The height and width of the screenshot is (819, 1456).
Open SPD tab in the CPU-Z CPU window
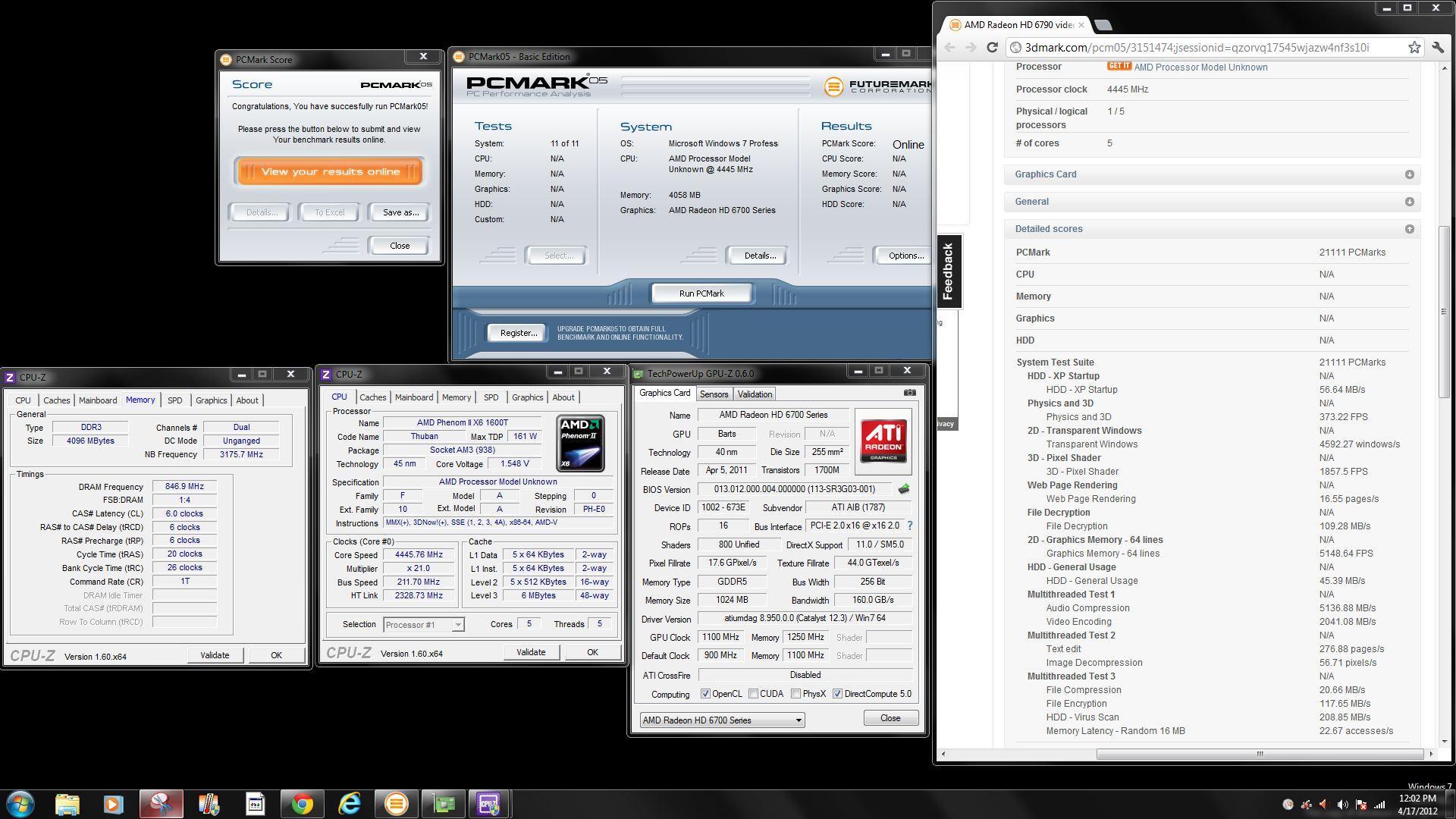point(491,397)
